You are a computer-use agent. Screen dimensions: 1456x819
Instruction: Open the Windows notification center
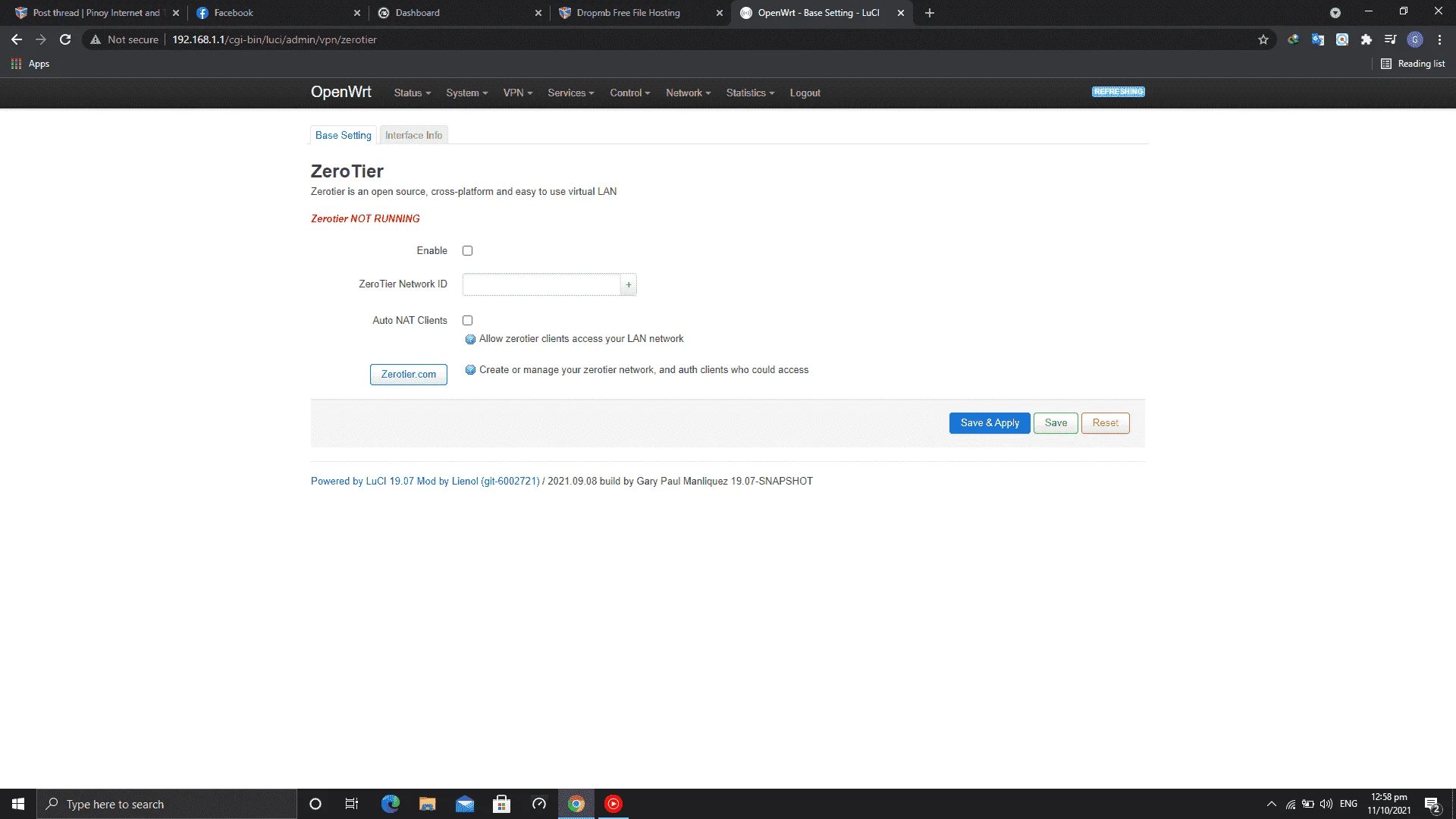coord(1432,804)
